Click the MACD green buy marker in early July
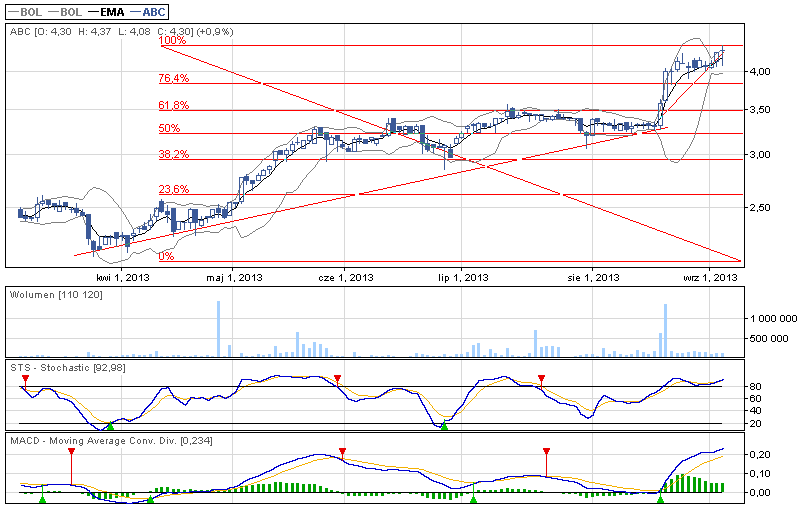Viewport: 800px width, 505px height. coord(474,499)
